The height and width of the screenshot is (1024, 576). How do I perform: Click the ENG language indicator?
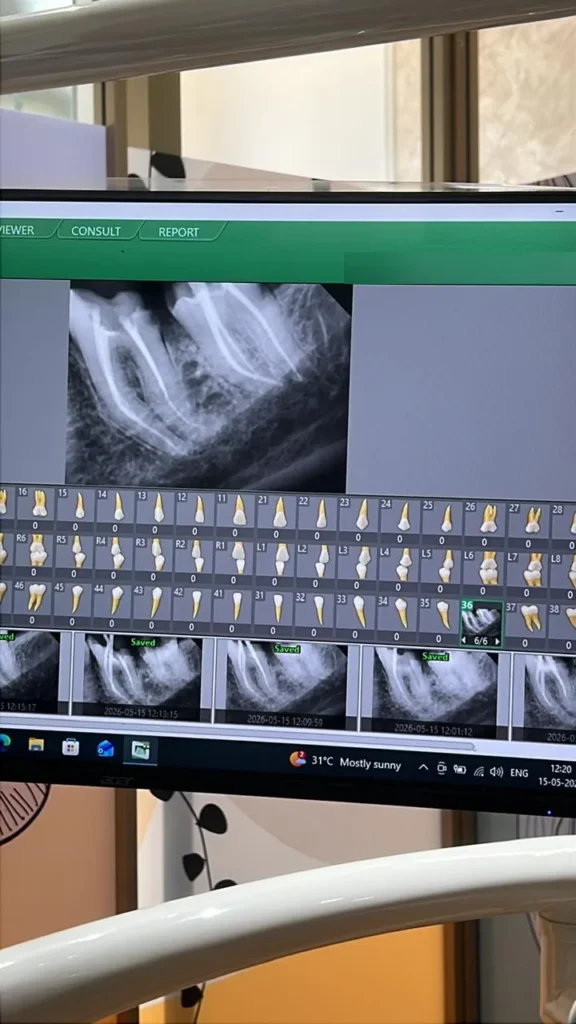tap(519, 773)
